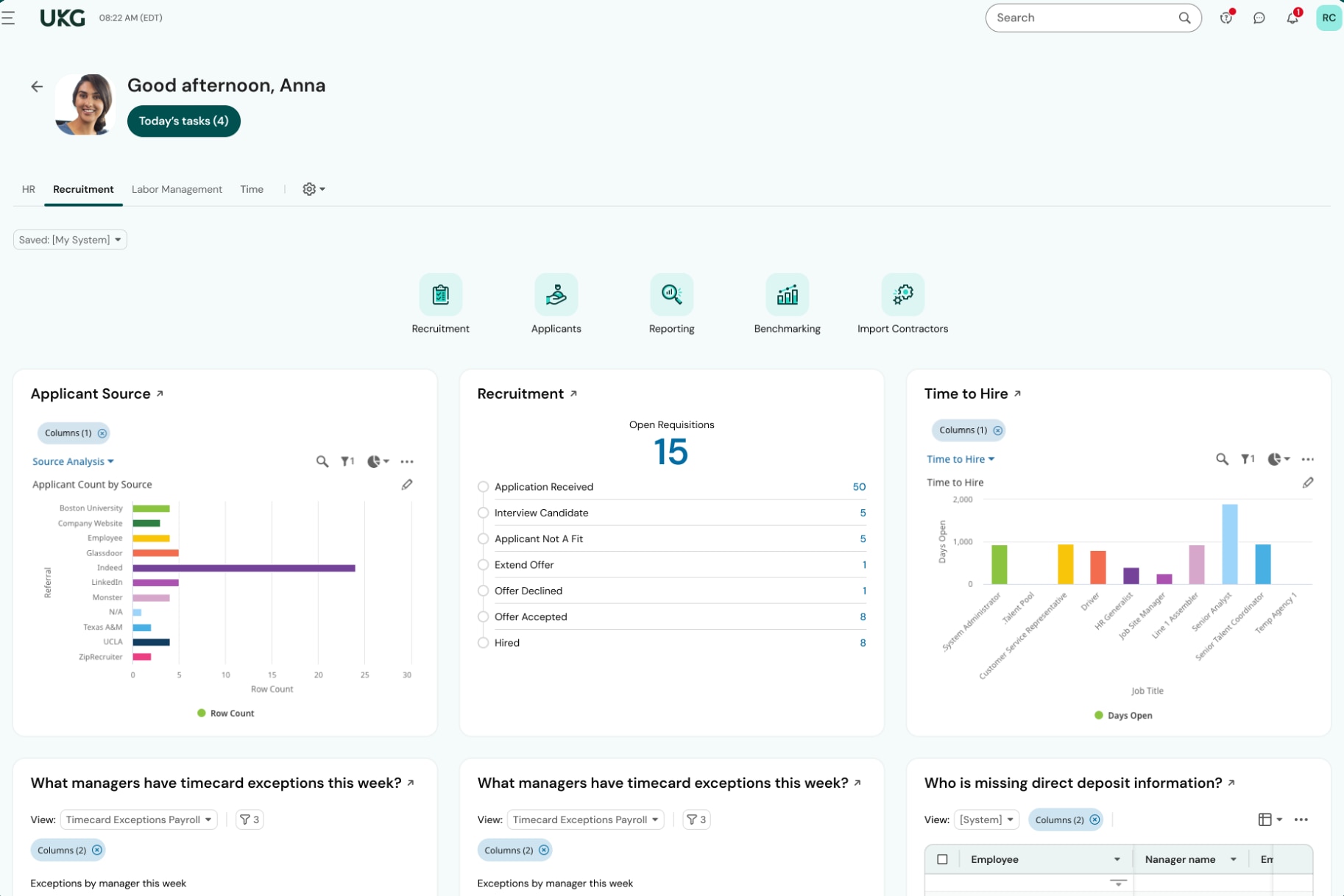Switch to the HR tab
Viewport: 1344px width, 896px height.
29,190
